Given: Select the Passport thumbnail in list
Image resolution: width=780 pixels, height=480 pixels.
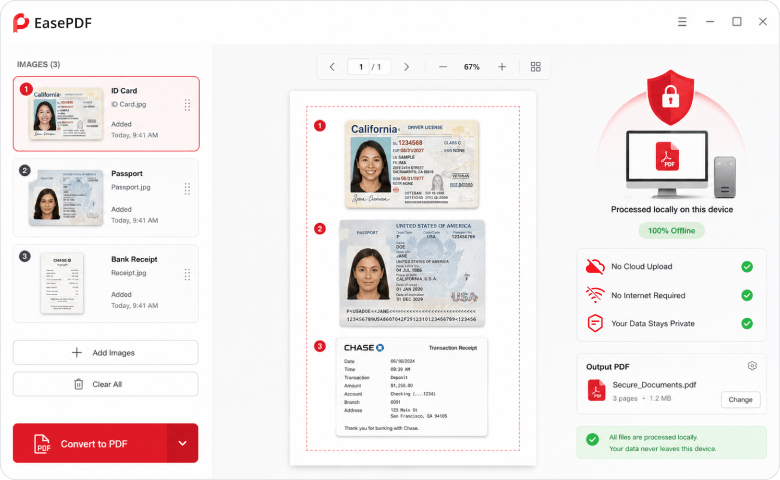Looking at the screenshot, I should click(x=67, y=198).
